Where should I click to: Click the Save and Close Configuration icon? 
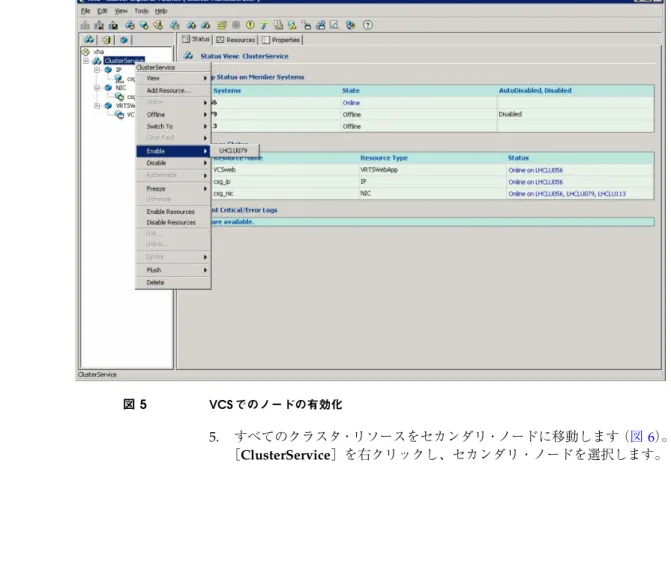click(113, 25)
